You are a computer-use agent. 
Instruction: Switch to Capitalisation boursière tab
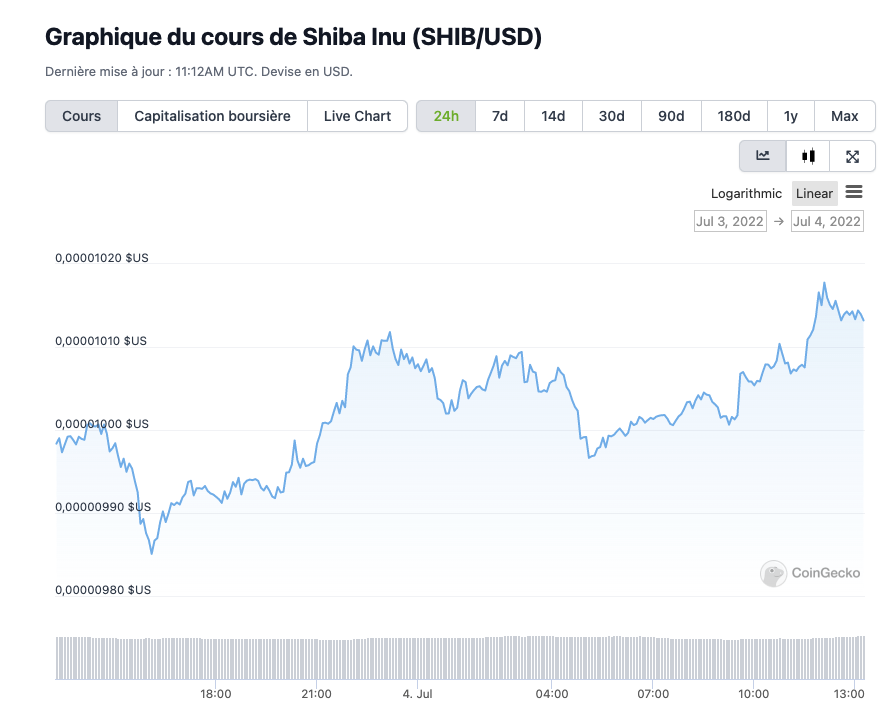[x=212, y=116]
